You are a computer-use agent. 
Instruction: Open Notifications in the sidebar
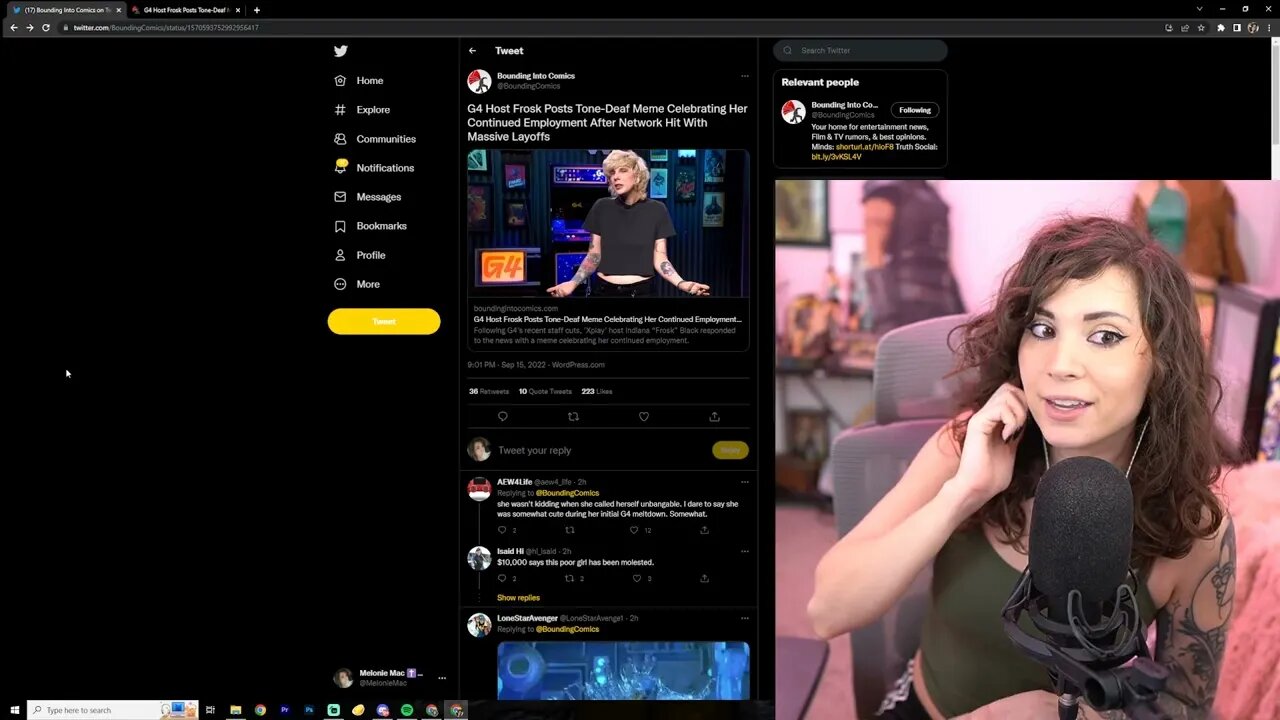pos(374,168)
